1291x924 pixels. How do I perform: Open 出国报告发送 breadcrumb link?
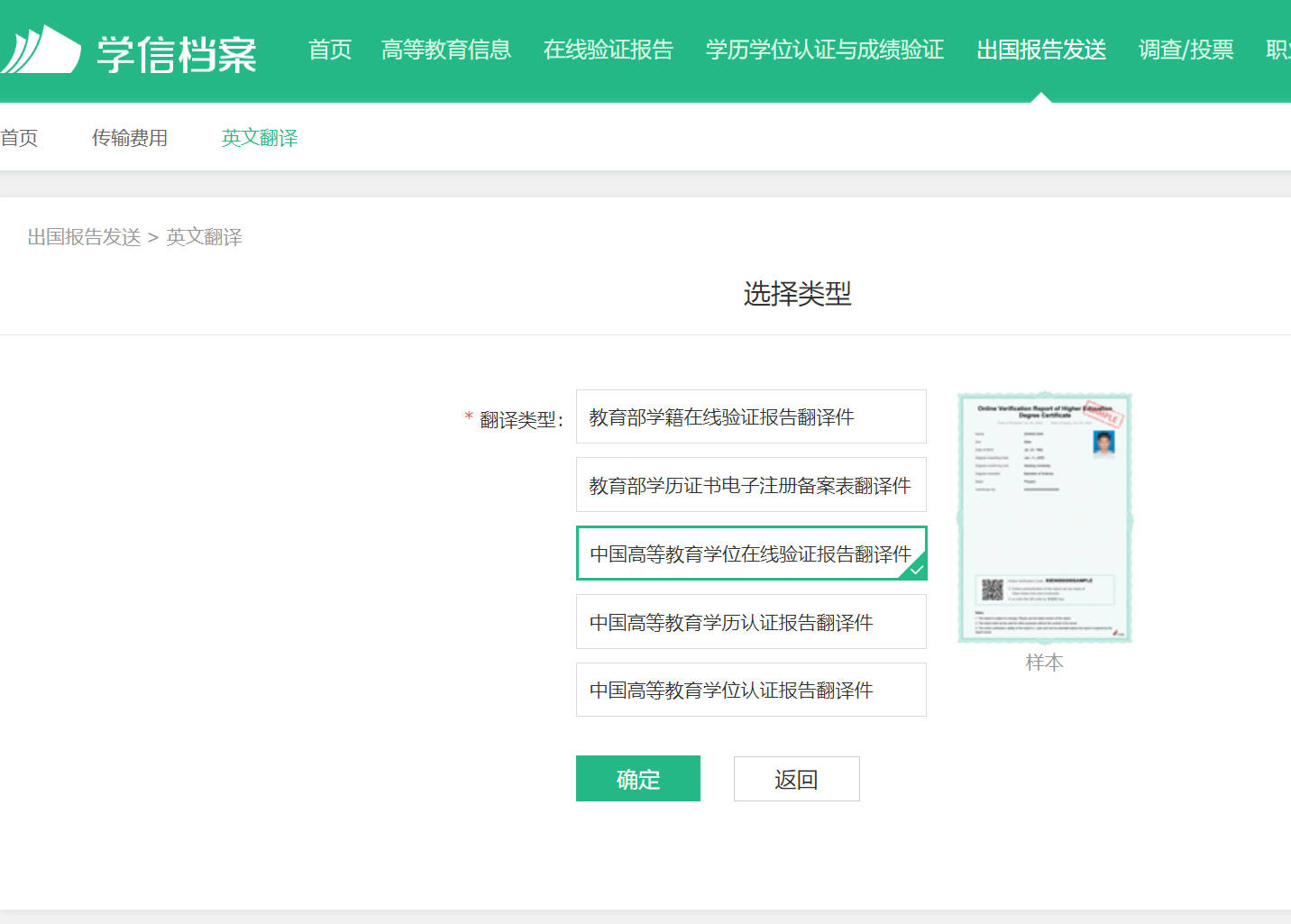point(84,237)
